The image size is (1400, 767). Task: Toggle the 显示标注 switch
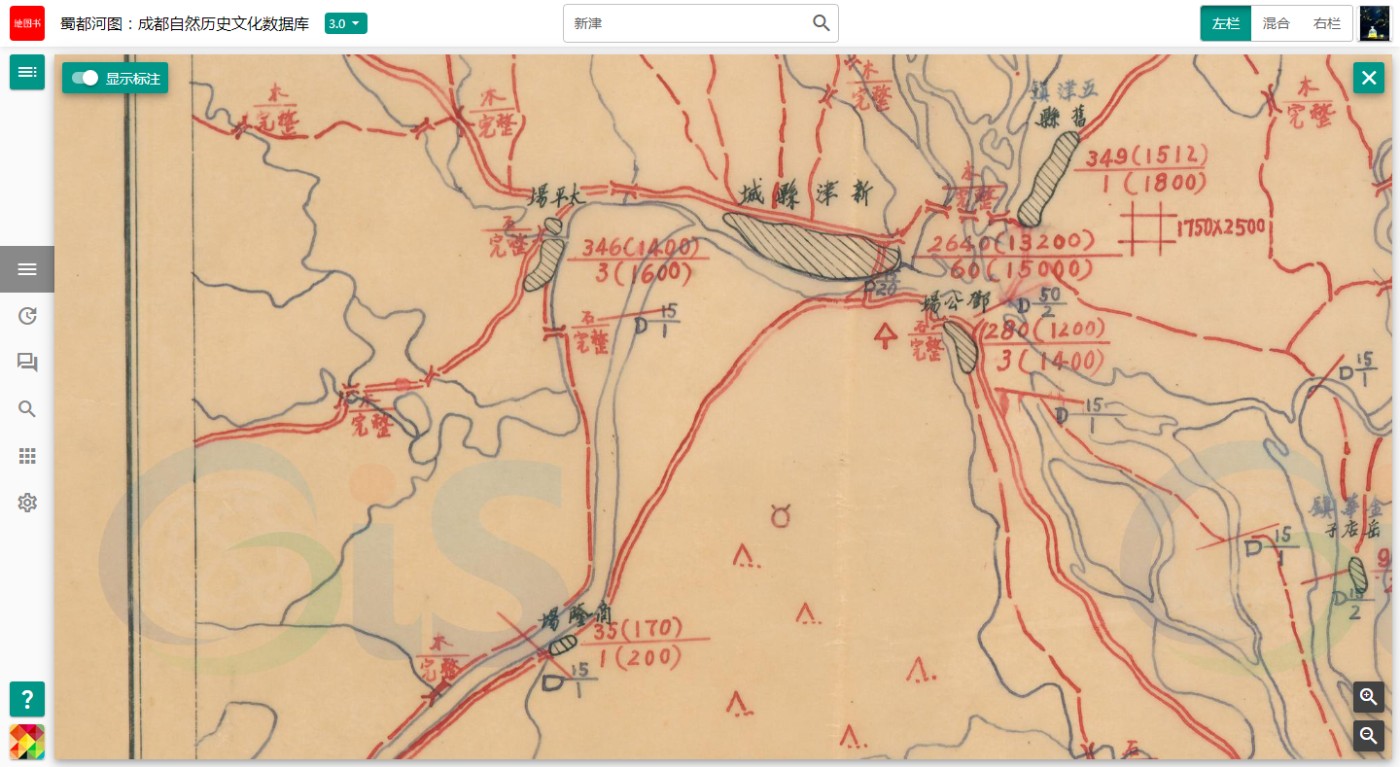pos(86,78)
